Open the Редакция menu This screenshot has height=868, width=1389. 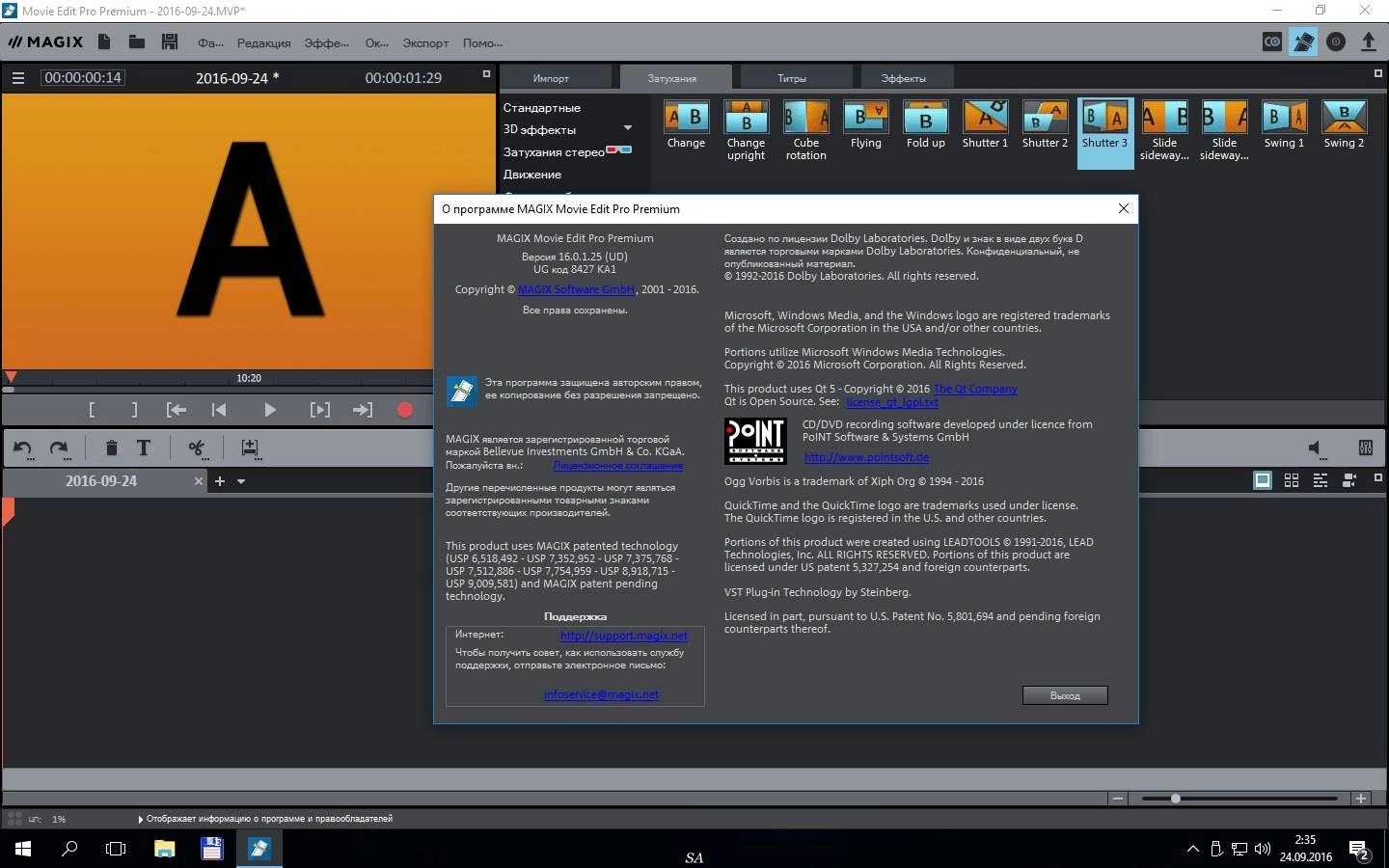point(263,43)
